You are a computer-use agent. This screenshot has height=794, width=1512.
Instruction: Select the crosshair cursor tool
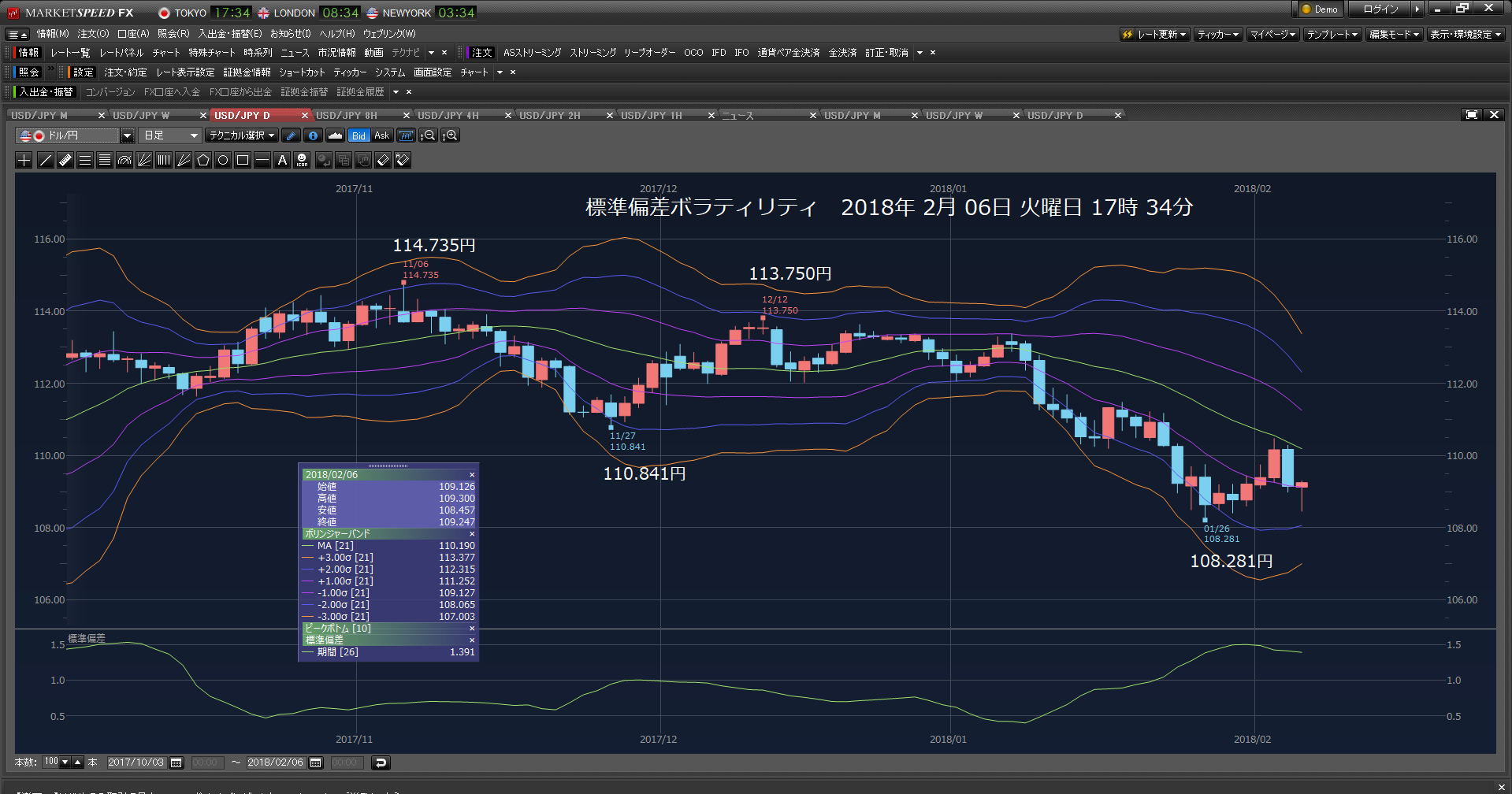click(x=24, y=160)
